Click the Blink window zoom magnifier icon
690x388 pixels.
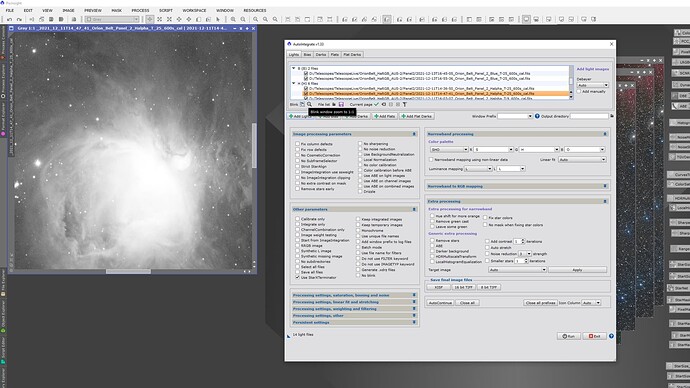click(309, 104)
